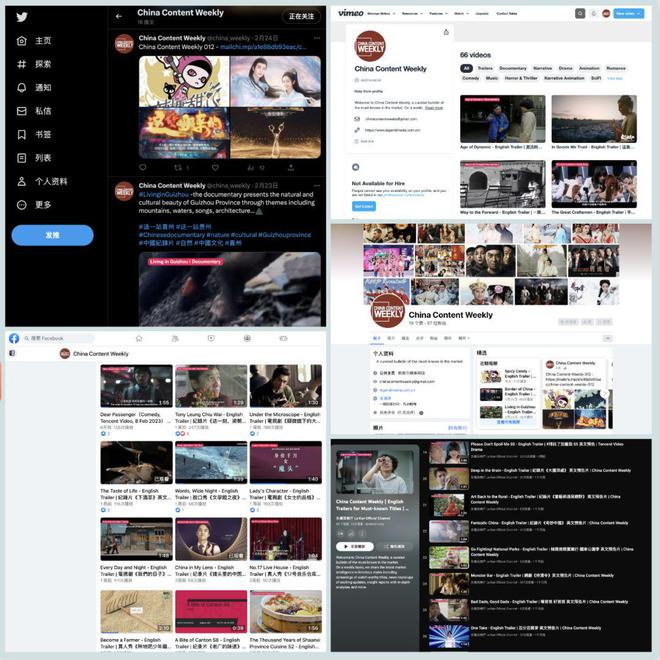660x660 pixels.
Task: Click the Vimeo profile share icon
Action: point(446,32)
